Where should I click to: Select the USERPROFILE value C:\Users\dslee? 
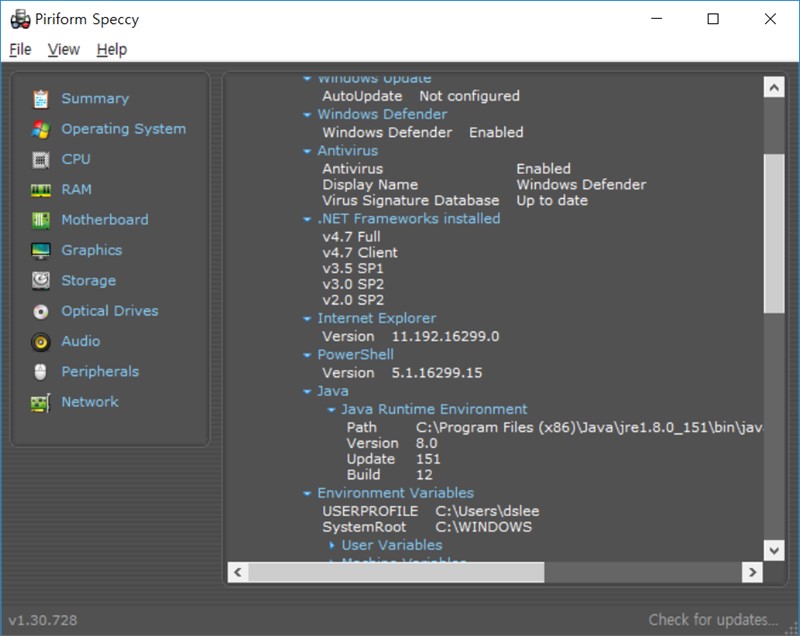tap(487, 511)
